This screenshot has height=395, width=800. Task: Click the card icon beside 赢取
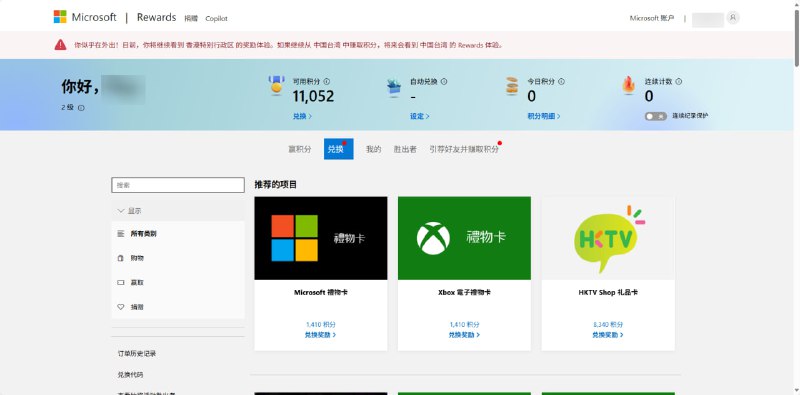pos(121,282)
